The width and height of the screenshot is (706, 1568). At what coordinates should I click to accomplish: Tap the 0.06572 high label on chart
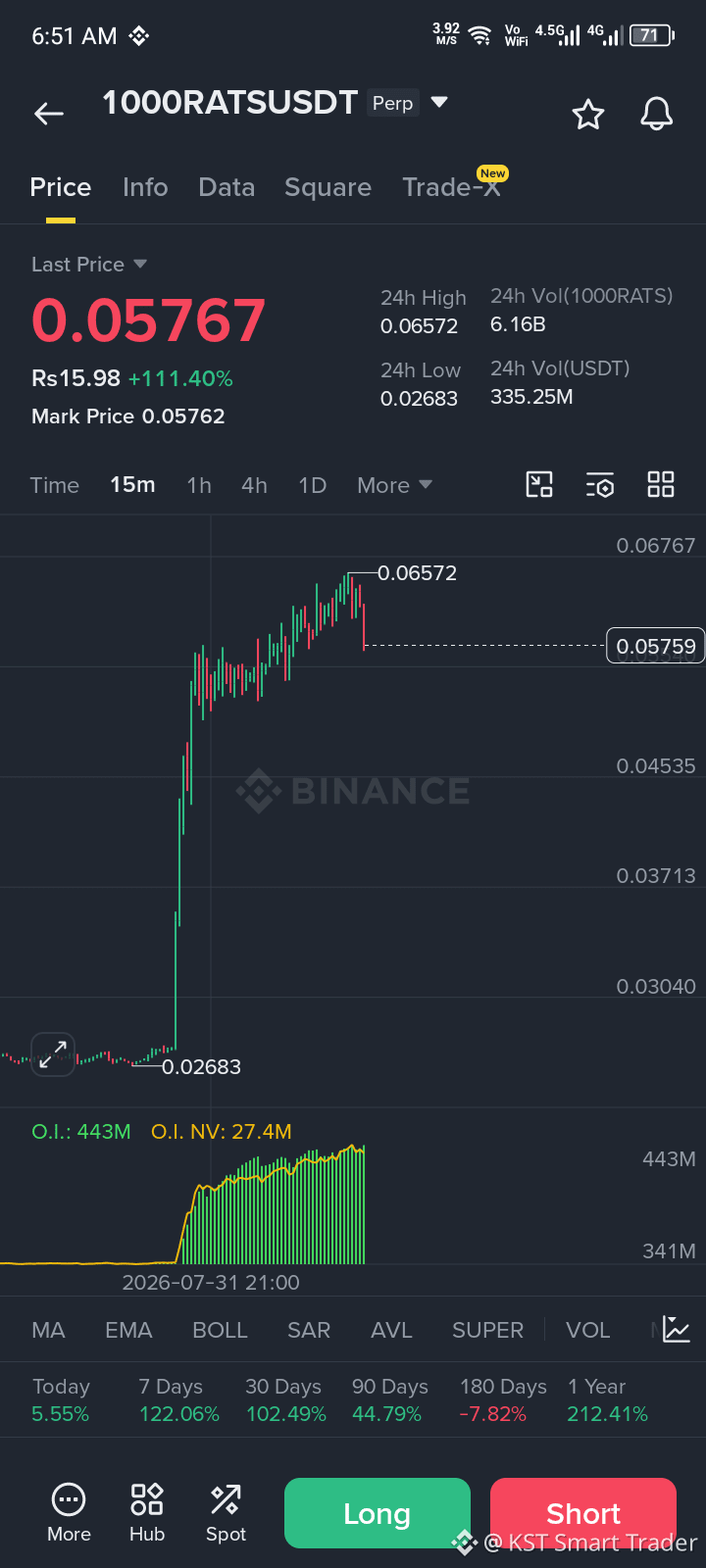tap(418, 573)
